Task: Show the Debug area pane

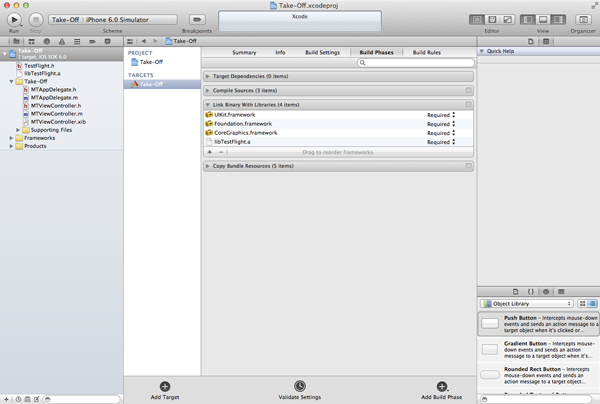Action: (x=543, y=20)
